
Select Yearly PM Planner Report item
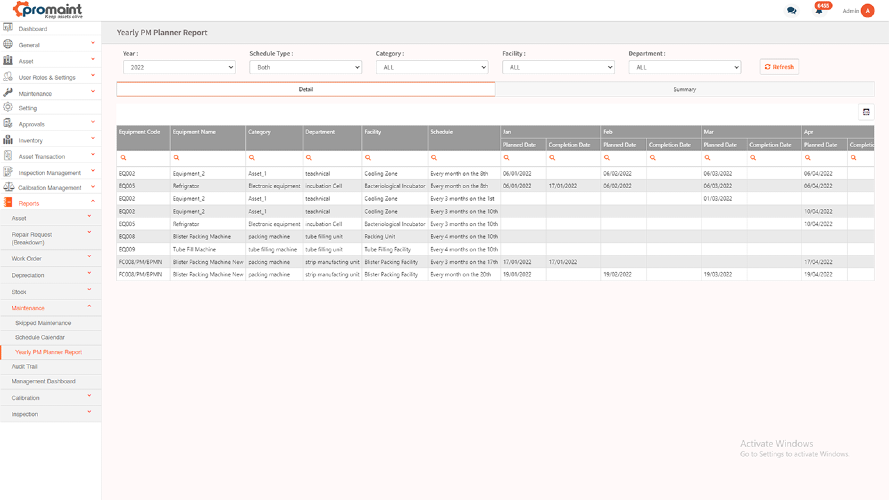point(49,352)
